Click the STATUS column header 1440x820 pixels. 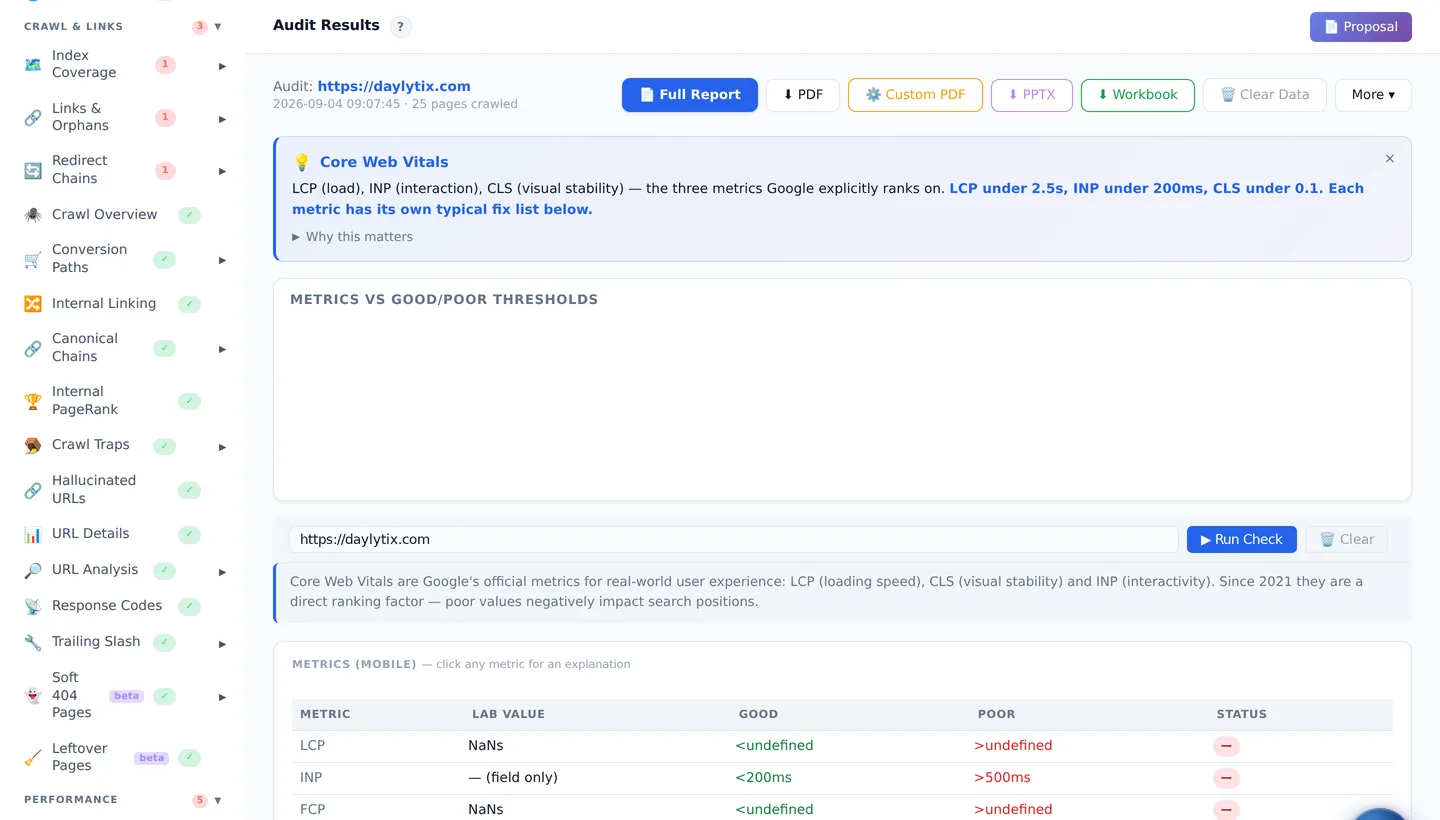tap(1242, 715)
